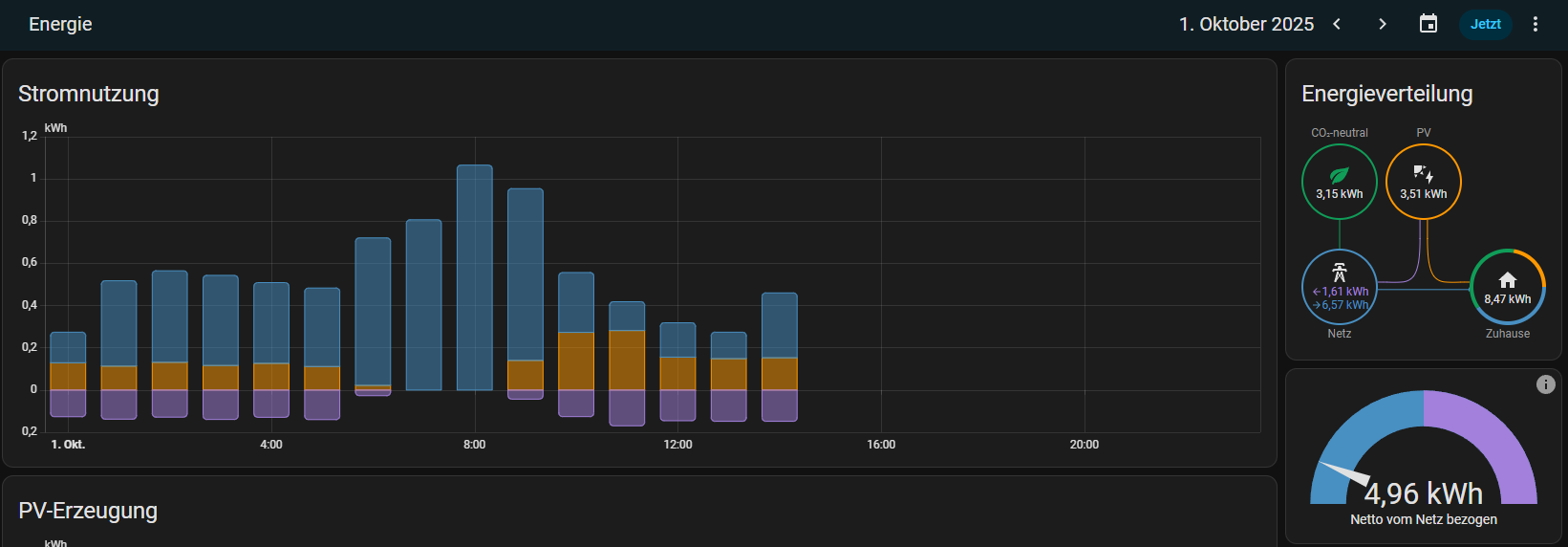Click the tallest blue bar at 8:00
This screenshot has width=1568, height=547.
475,277
